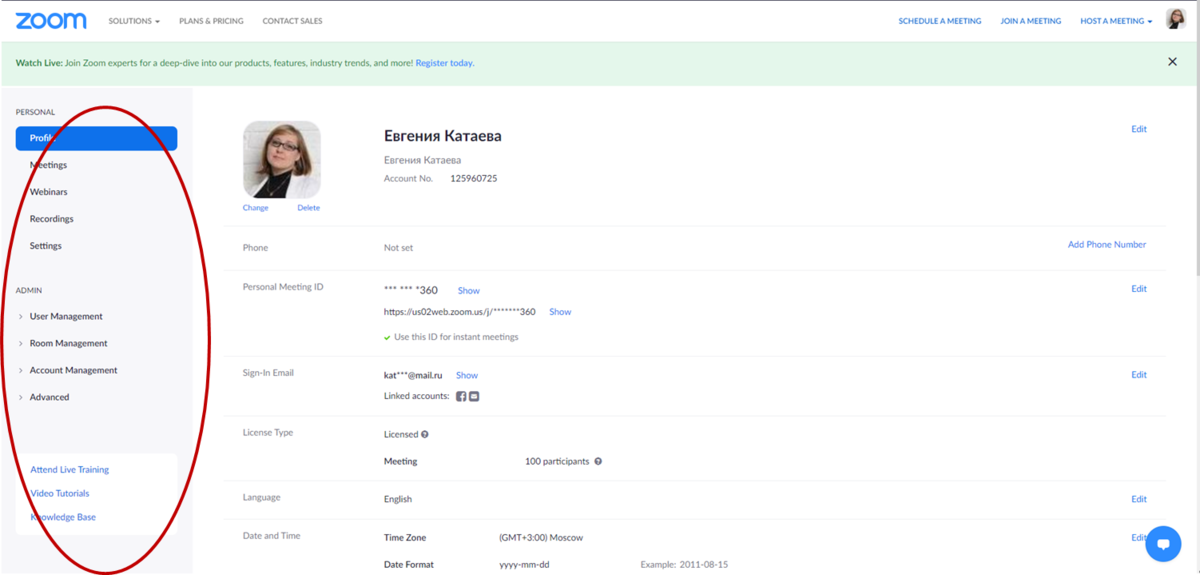Click the Licensed label text
The image size is (1200, 575).
[401, 435]
